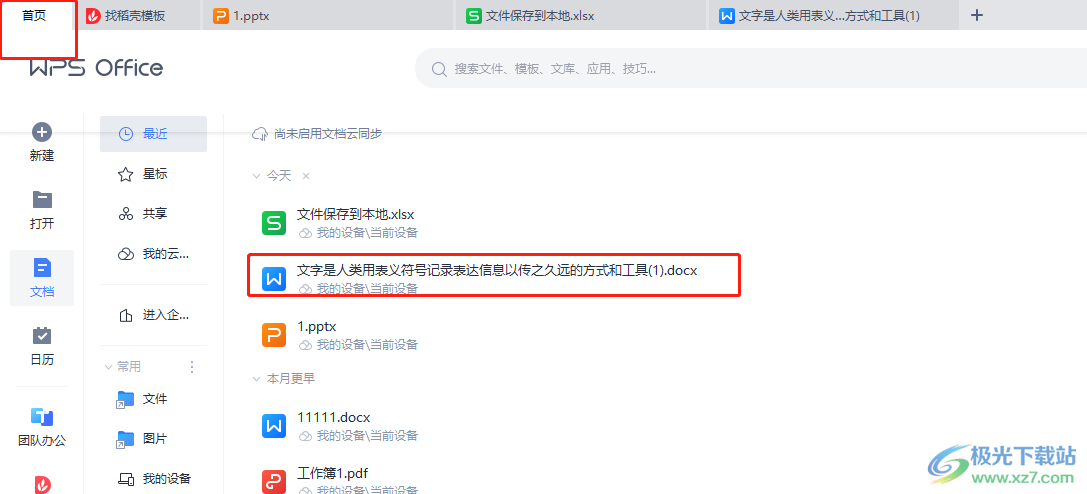The width and height of the screenshot is (1087, 494).
Task: Click the cloud sync status icon
Action: 260,134
